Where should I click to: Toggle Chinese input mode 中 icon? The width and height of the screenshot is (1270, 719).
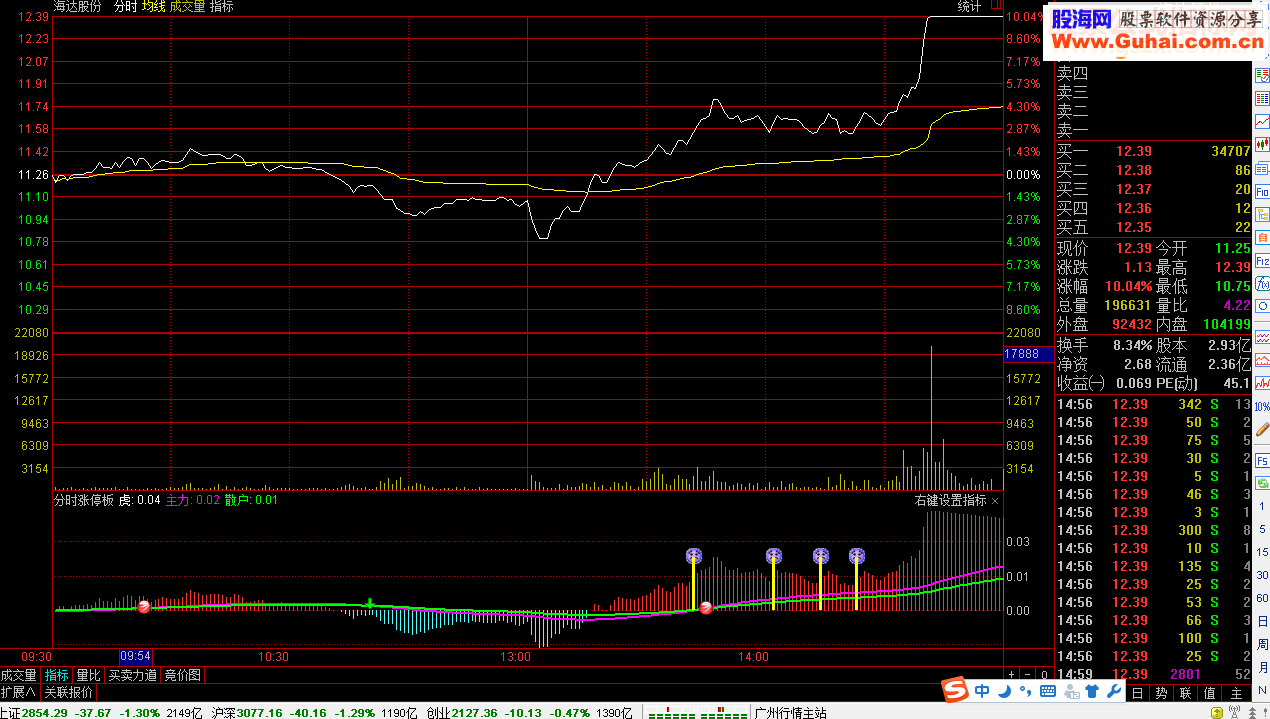click(x=982, y=691)
